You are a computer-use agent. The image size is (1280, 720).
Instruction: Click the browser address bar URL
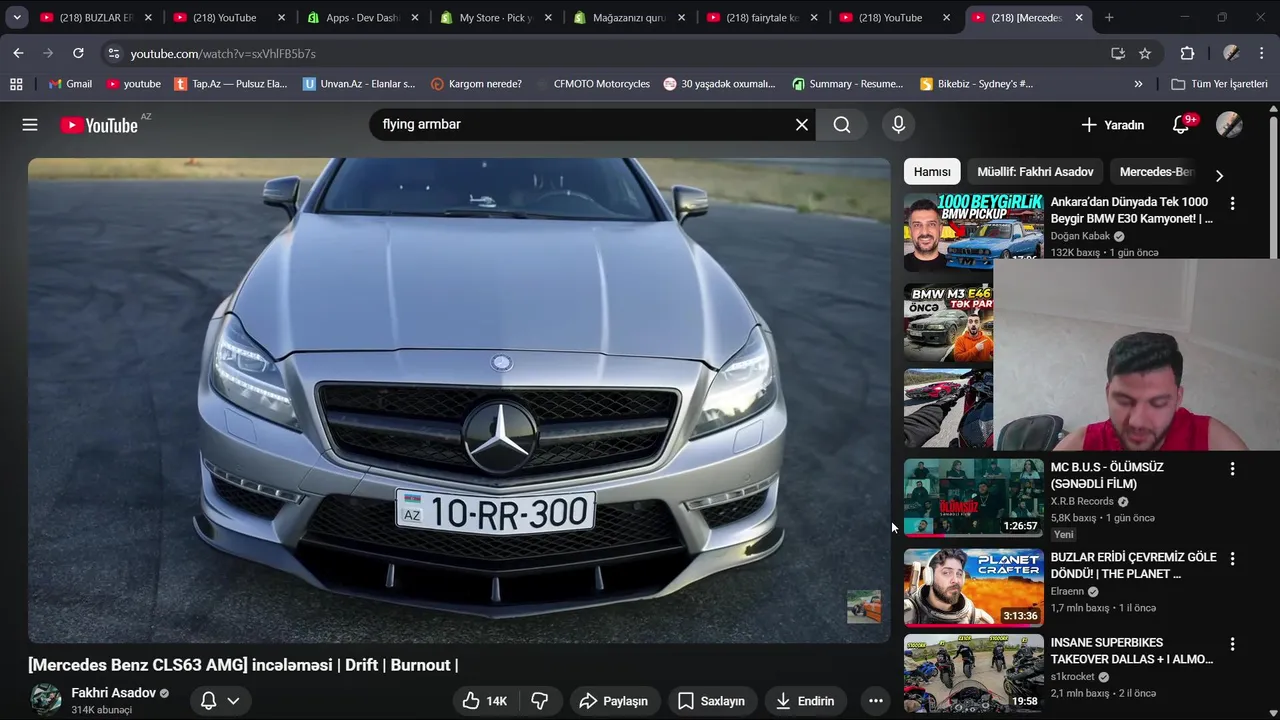pyautogui.click(x=222, y=53)
